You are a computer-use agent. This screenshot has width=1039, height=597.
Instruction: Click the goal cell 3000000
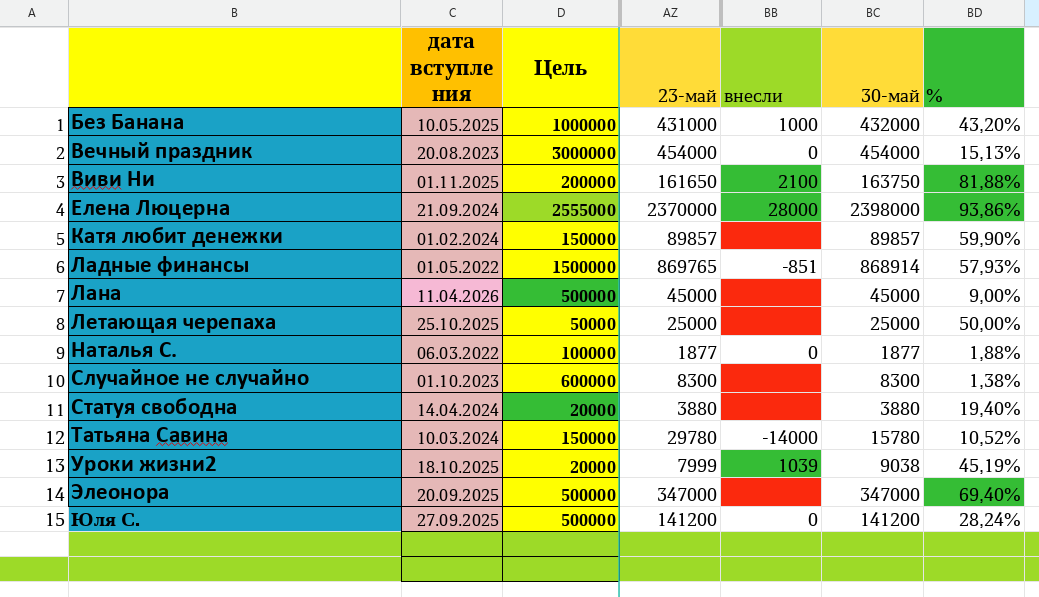561,150
